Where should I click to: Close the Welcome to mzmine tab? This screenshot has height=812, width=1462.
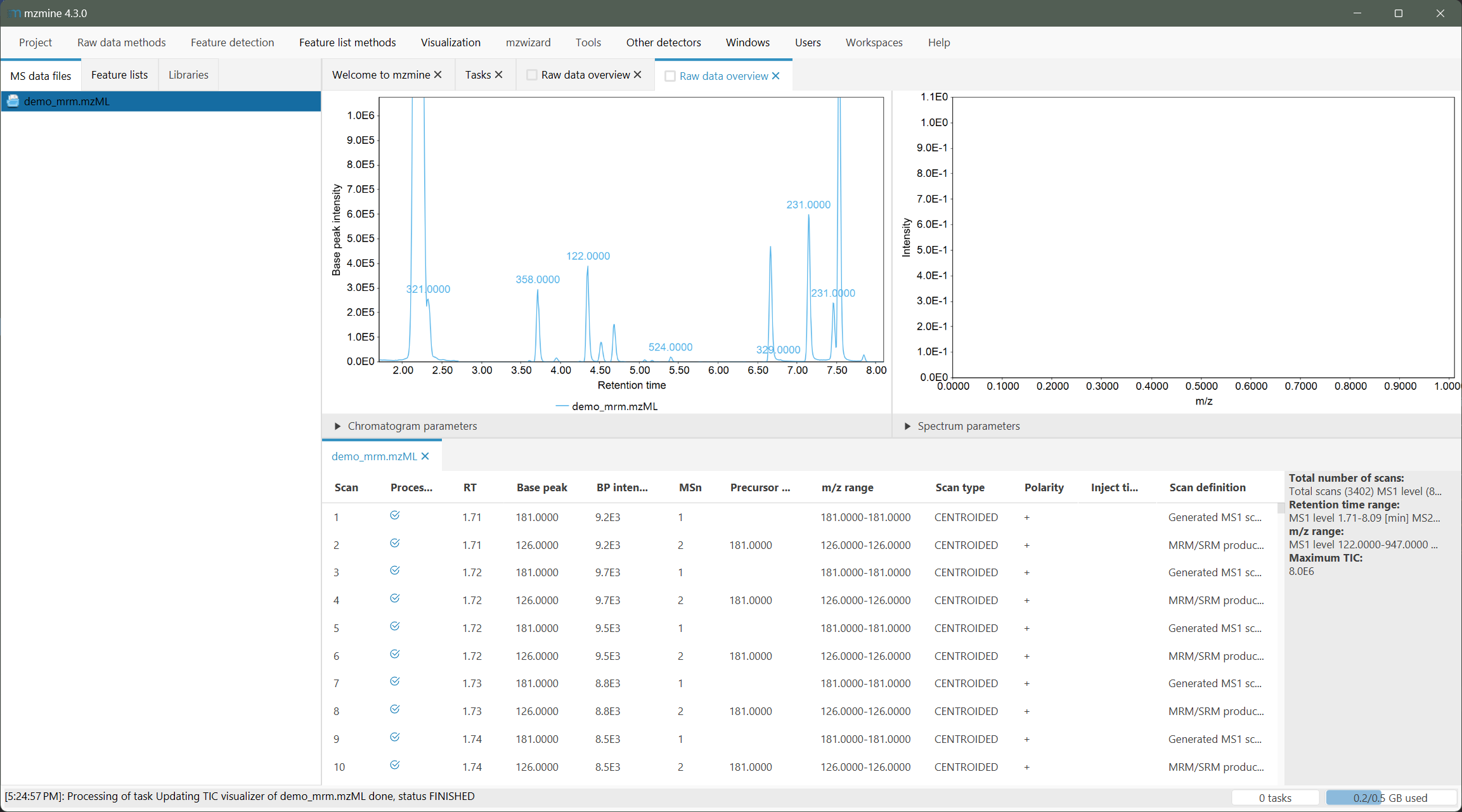tap(437, 75)
